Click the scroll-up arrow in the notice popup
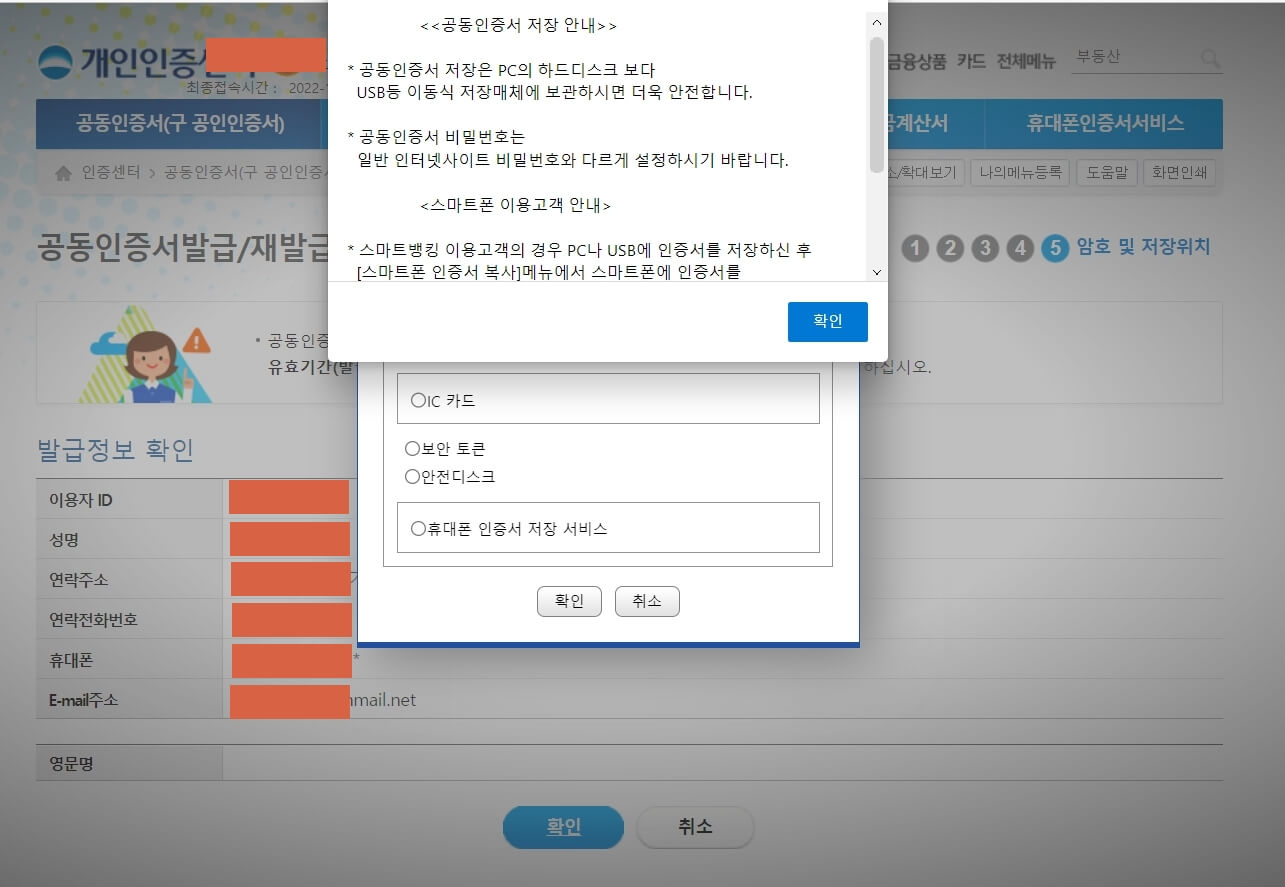This screenshot has width=1285, height=887. (x=876, y=21)
